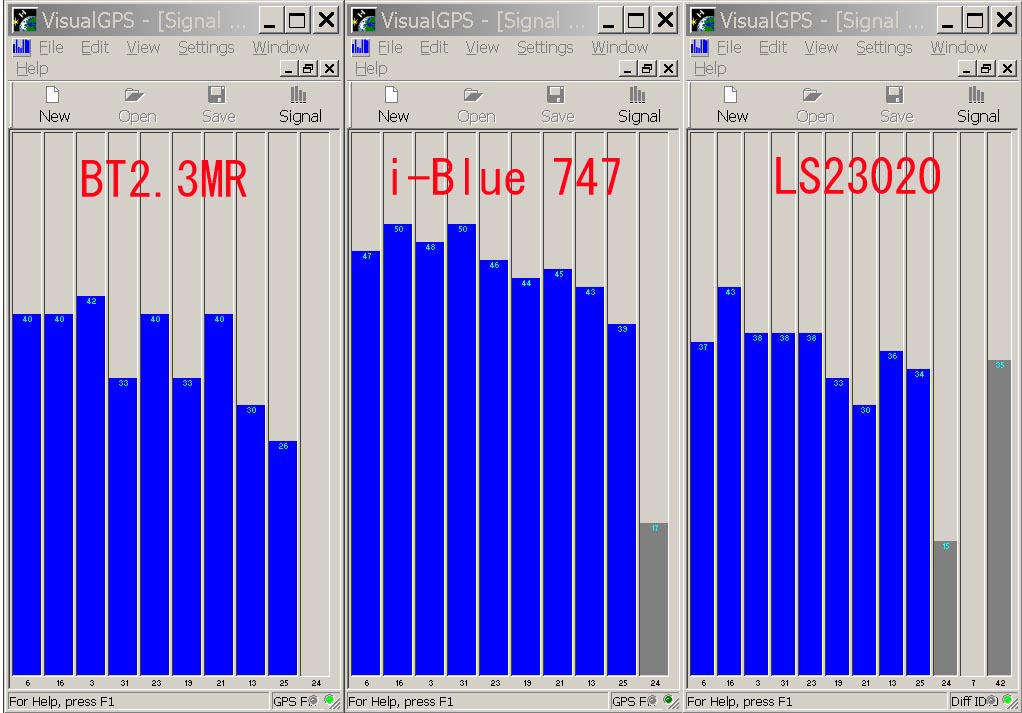Maximize the LS23020 VisualGPS window
The width and height of the screenshot is (1022, 713).
tap(975, 21)
